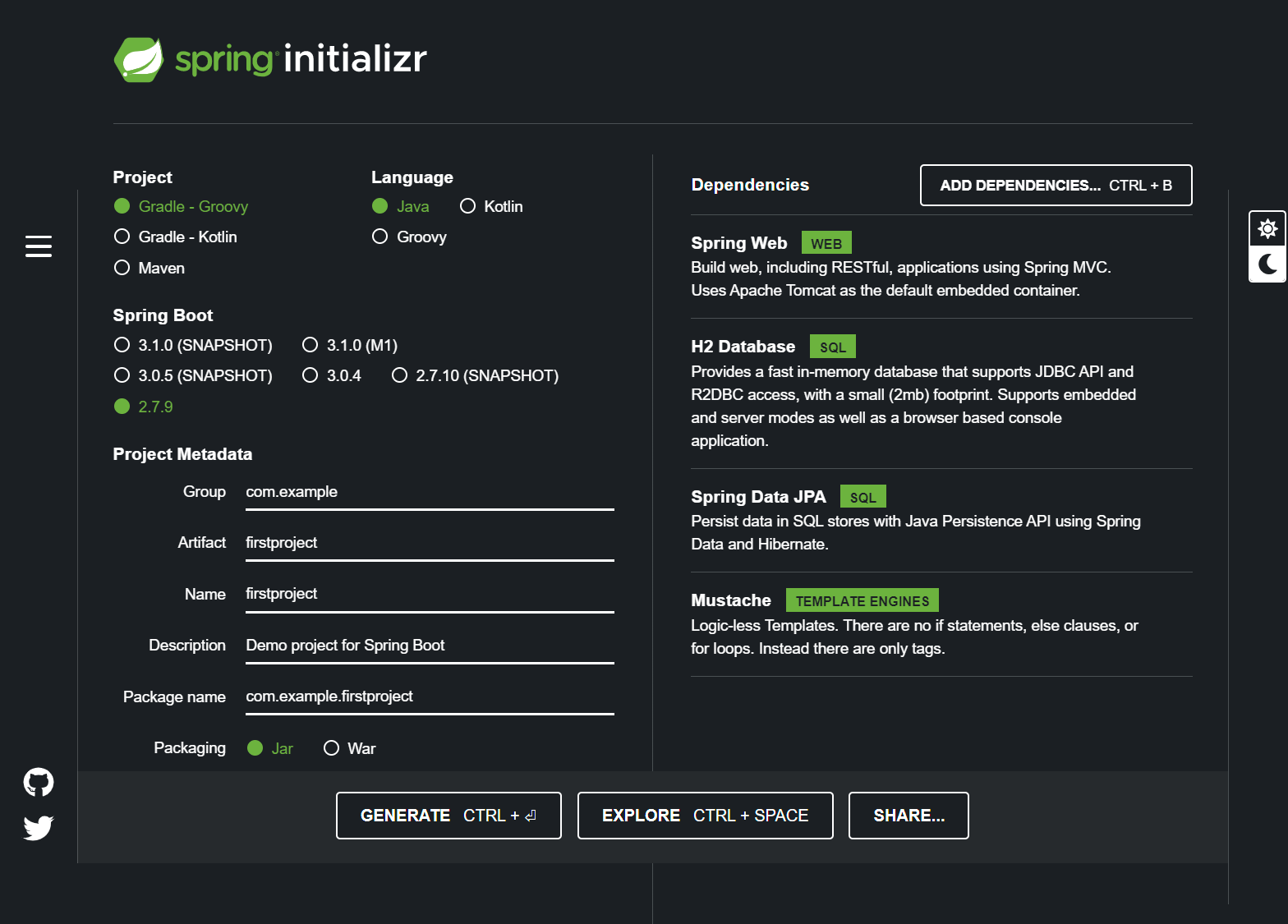
Task: Click the Artifact input field
Action: point(430,544)
